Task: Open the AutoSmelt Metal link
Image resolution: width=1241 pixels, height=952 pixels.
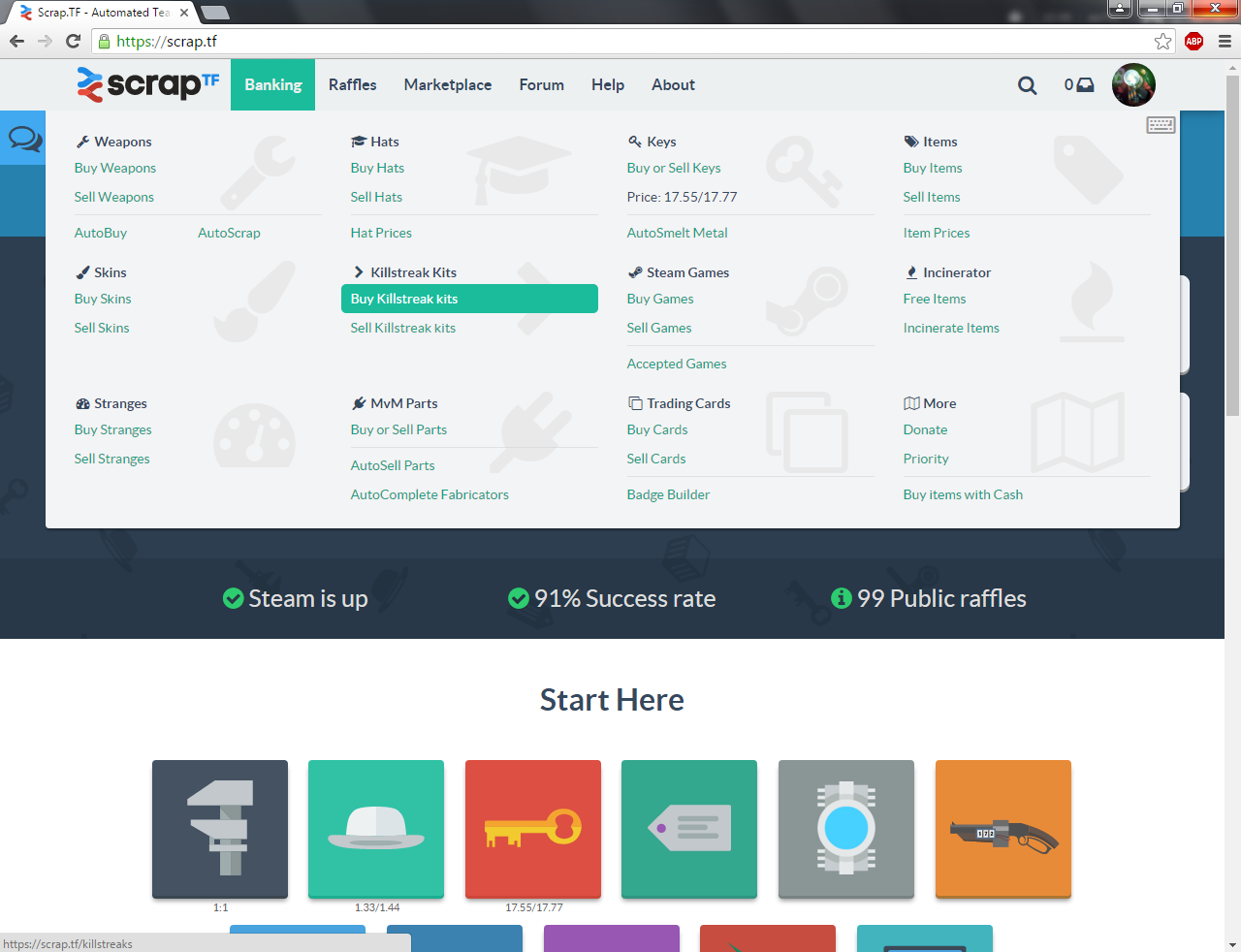Action: coord(678,233)
